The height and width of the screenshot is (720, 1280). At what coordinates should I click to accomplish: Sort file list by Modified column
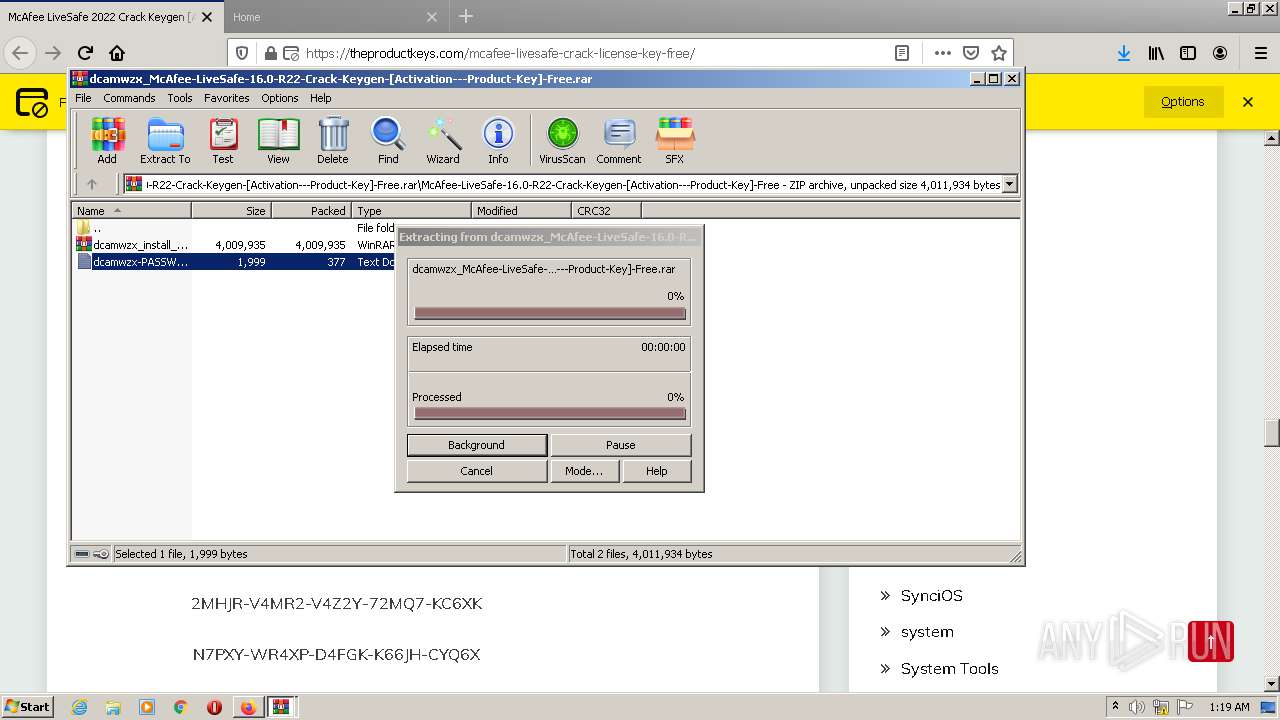click(521, 210)
